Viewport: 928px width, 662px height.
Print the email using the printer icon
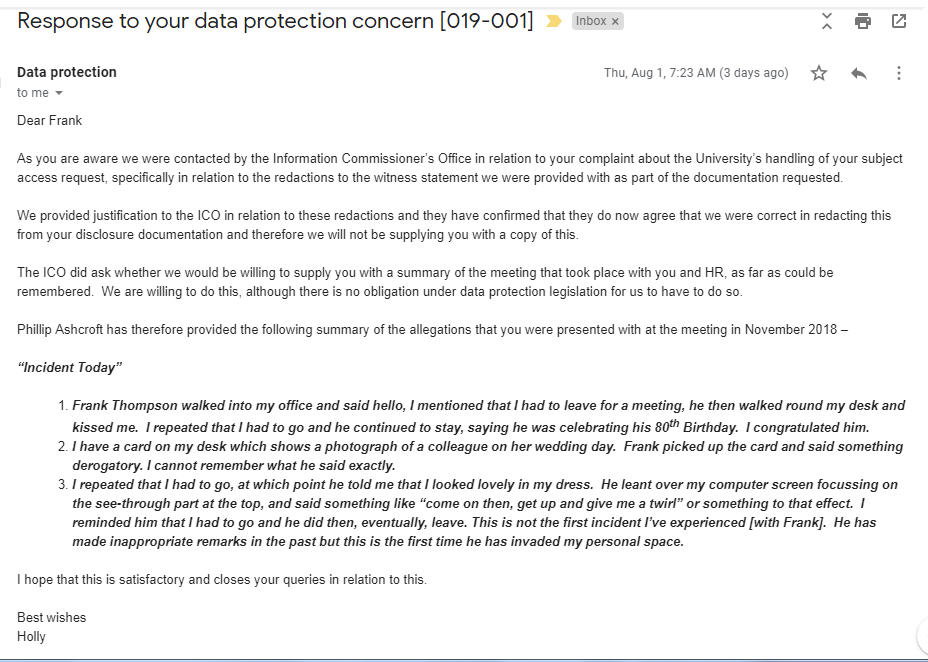point(863,21)
